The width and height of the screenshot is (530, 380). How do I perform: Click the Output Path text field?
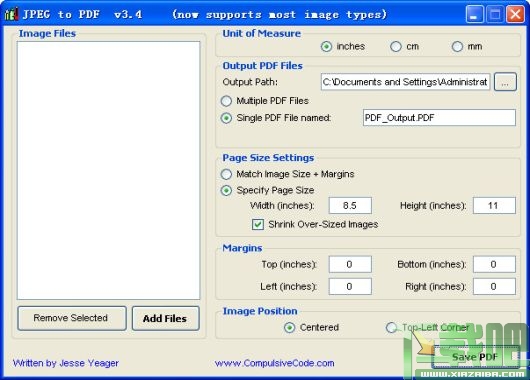coord(405,82)
